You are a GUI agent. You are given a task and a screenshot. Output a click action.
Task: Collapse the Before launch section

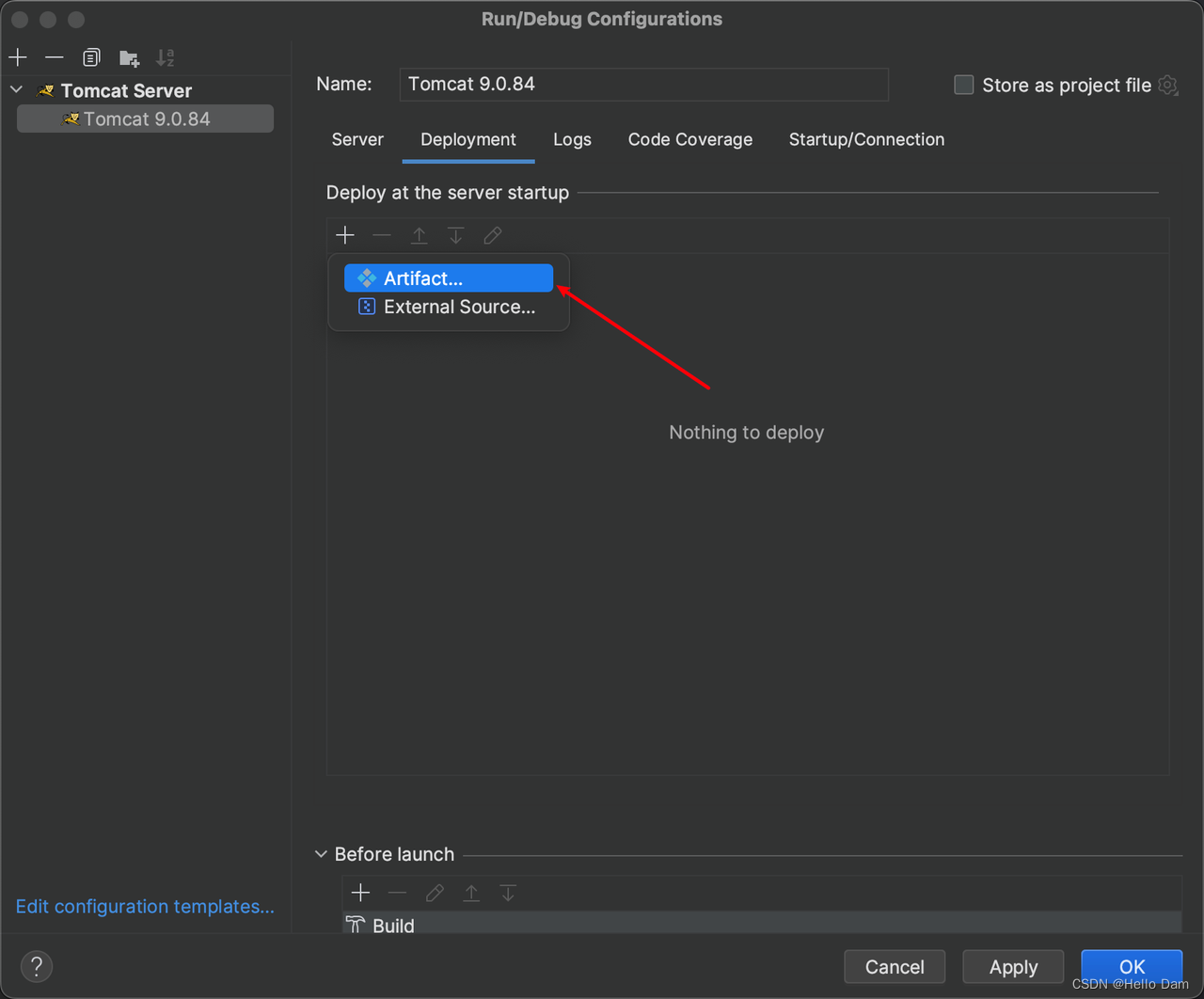pyautogui.click(x=321, y=854)
